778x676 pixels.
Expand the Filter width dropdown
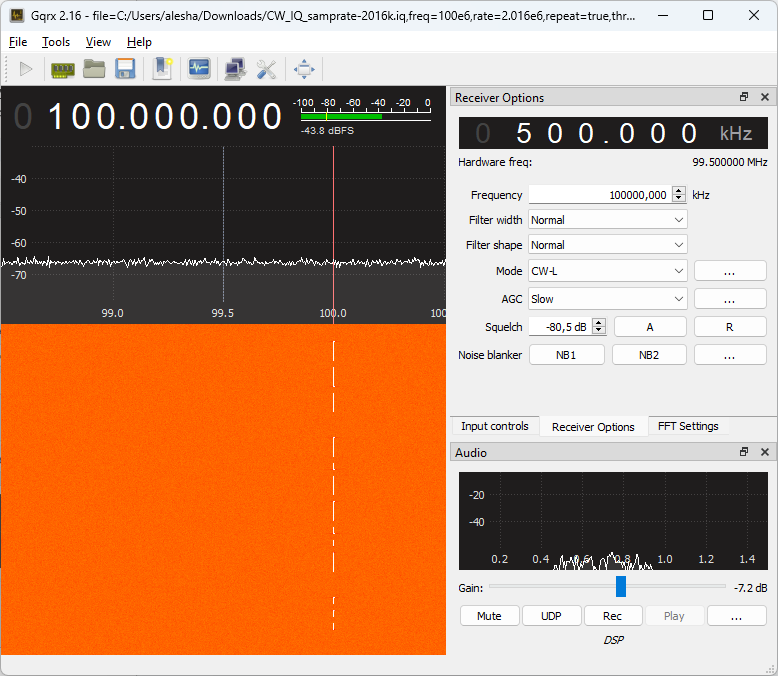click(x=607, y=219)
